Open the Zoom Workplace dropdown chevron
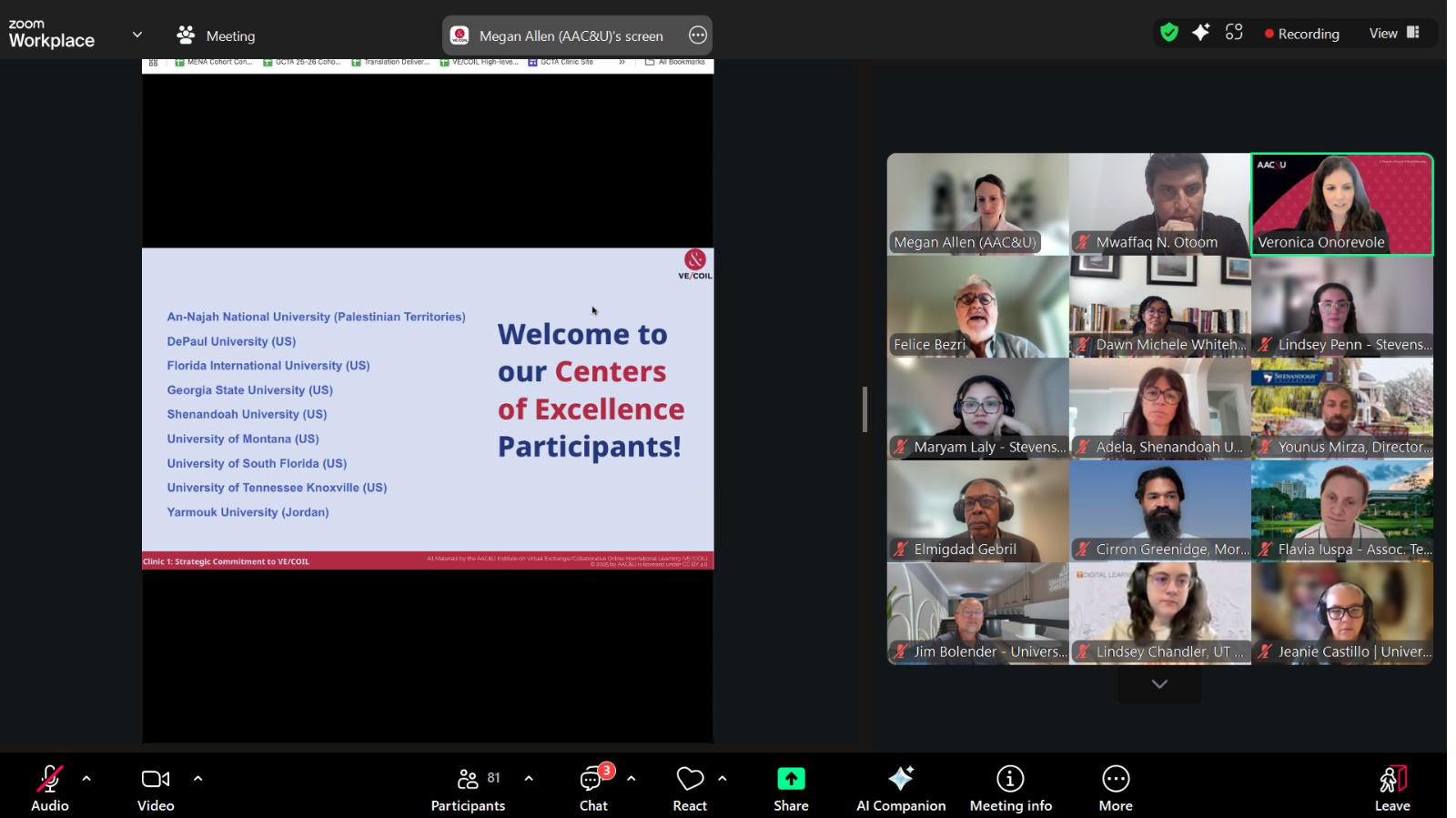The width and height of the screenshot is (1456, 818). (x=137, y=35)
